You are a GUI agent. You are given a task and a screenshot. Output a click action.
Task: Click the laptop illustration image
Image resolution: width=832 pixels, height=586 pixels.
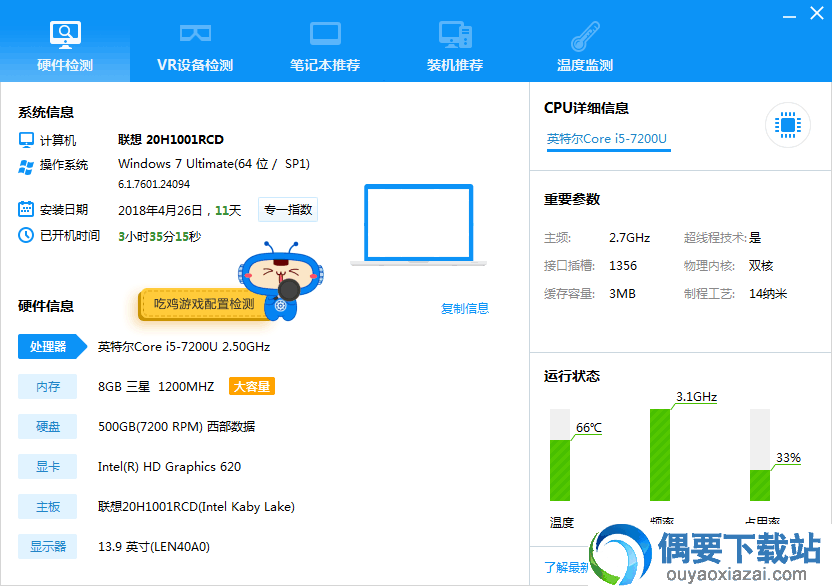(x=419, y=225)
